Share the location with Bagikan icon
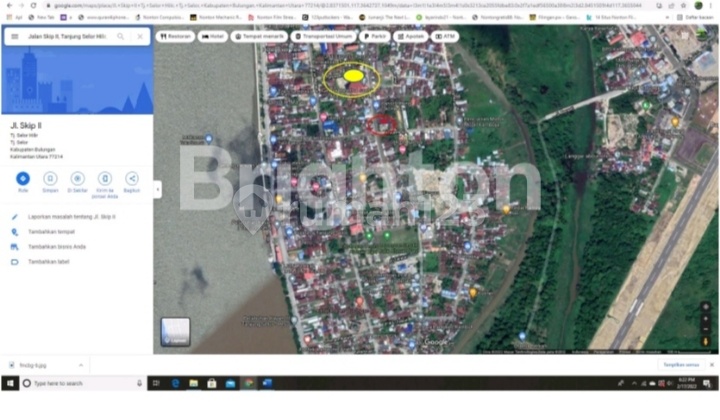 (x=131, y=178)
